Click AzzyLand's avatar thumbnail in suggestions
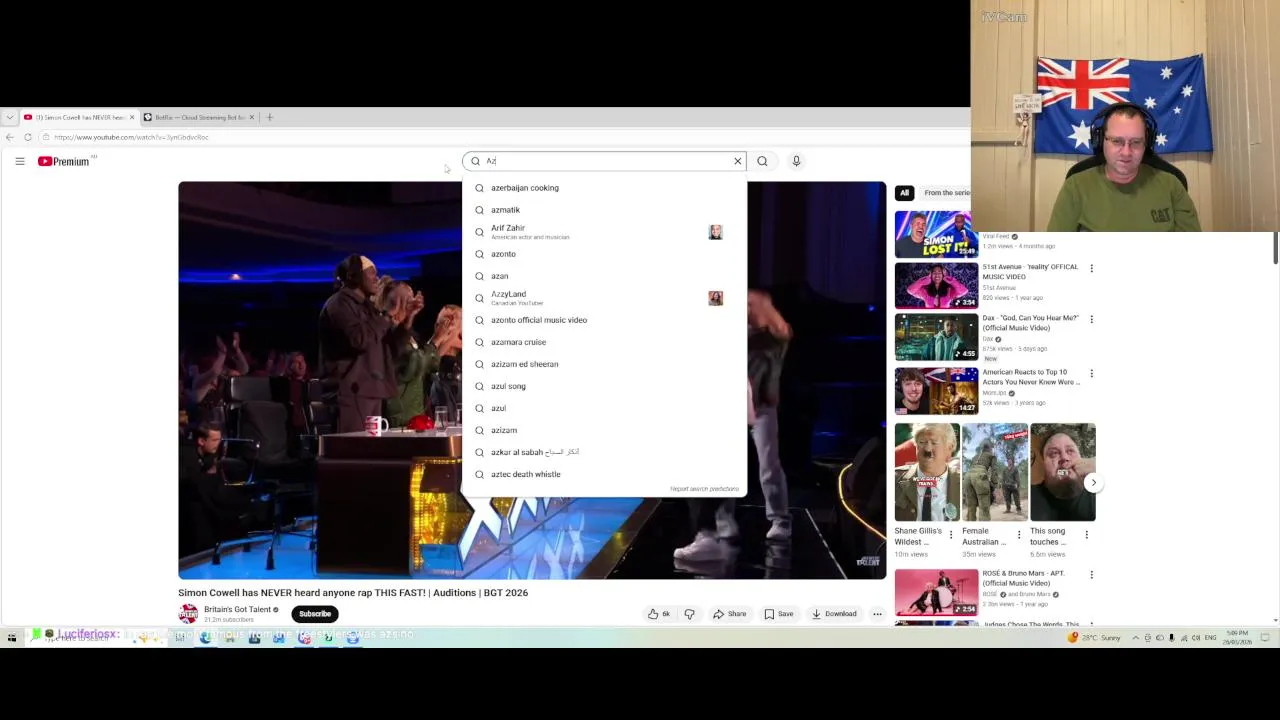The width and height of the screenshot is (1280, 720). (x=715, y=298)
